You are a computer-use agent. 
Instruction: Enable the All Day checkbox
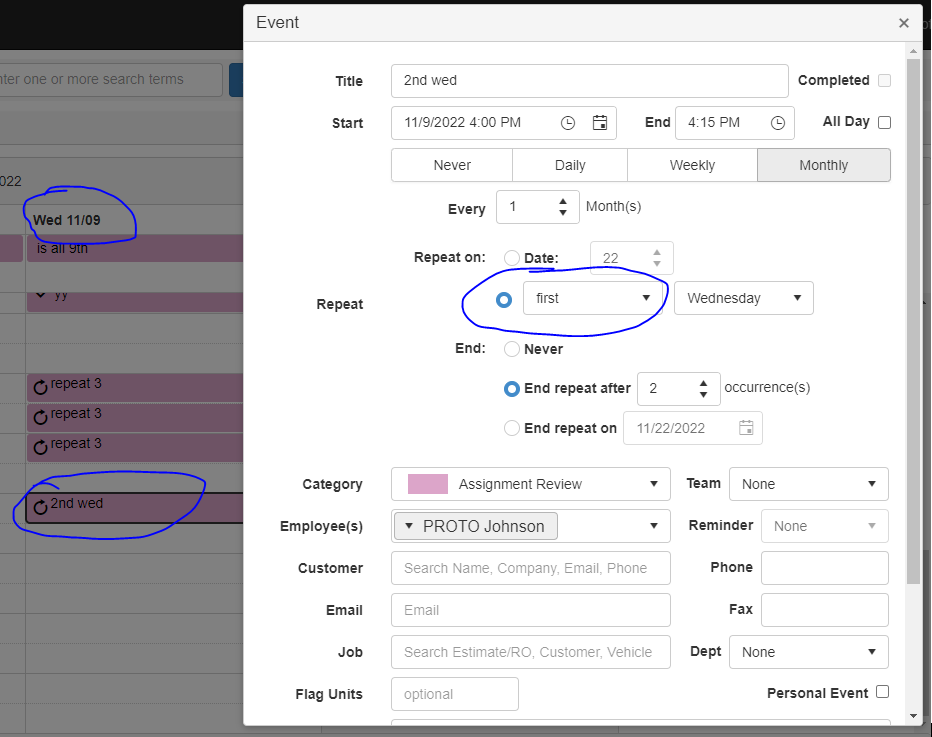coord(884,122)
